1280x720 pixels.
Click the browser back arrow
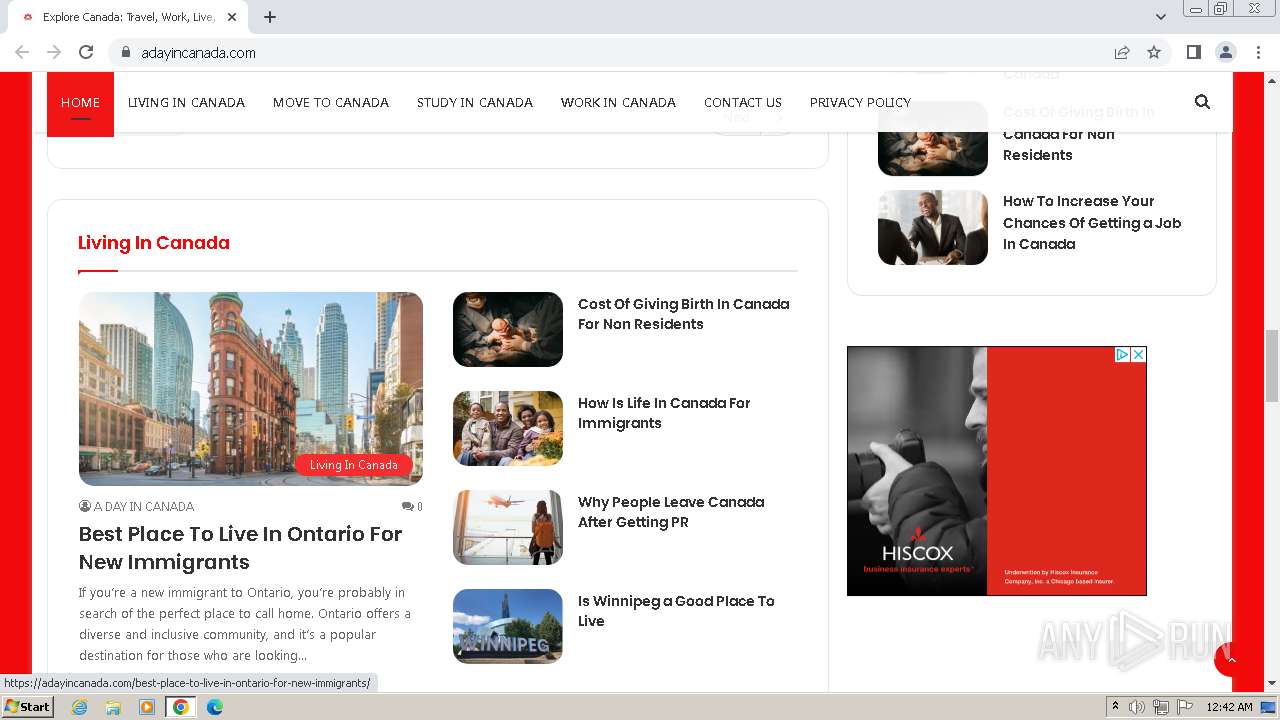click(22, 52)
